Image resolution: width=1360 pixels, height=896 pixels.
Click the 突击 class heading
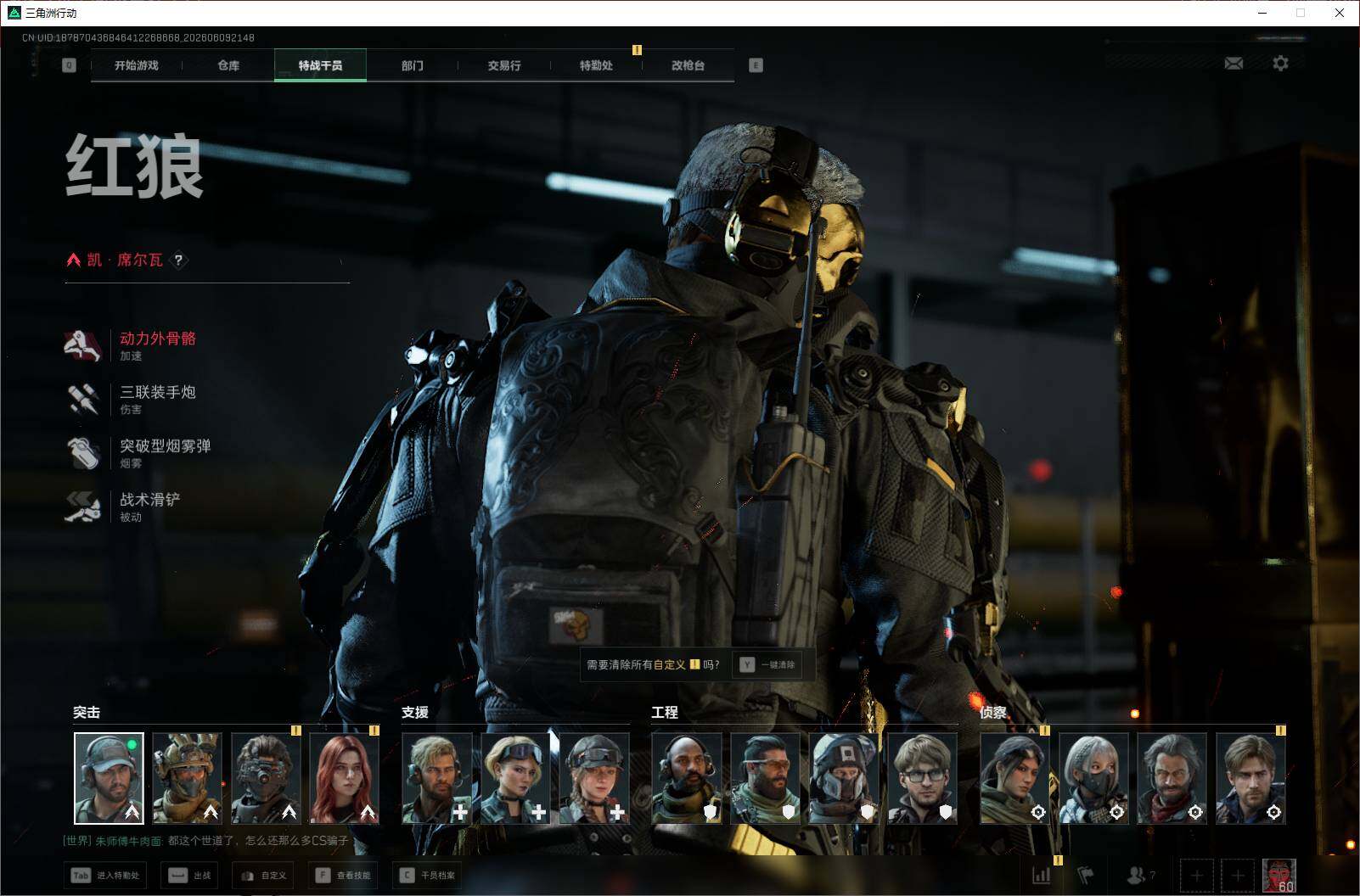tap(87, 713)
